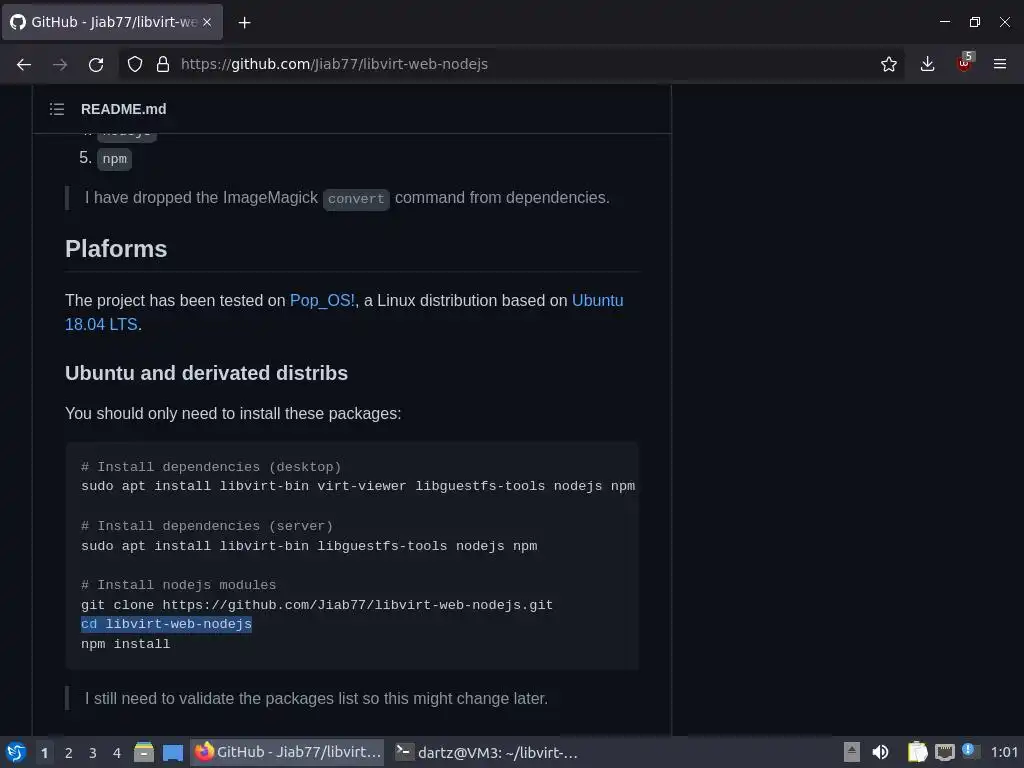Open the tracking protection shield icon

[135, 64]
